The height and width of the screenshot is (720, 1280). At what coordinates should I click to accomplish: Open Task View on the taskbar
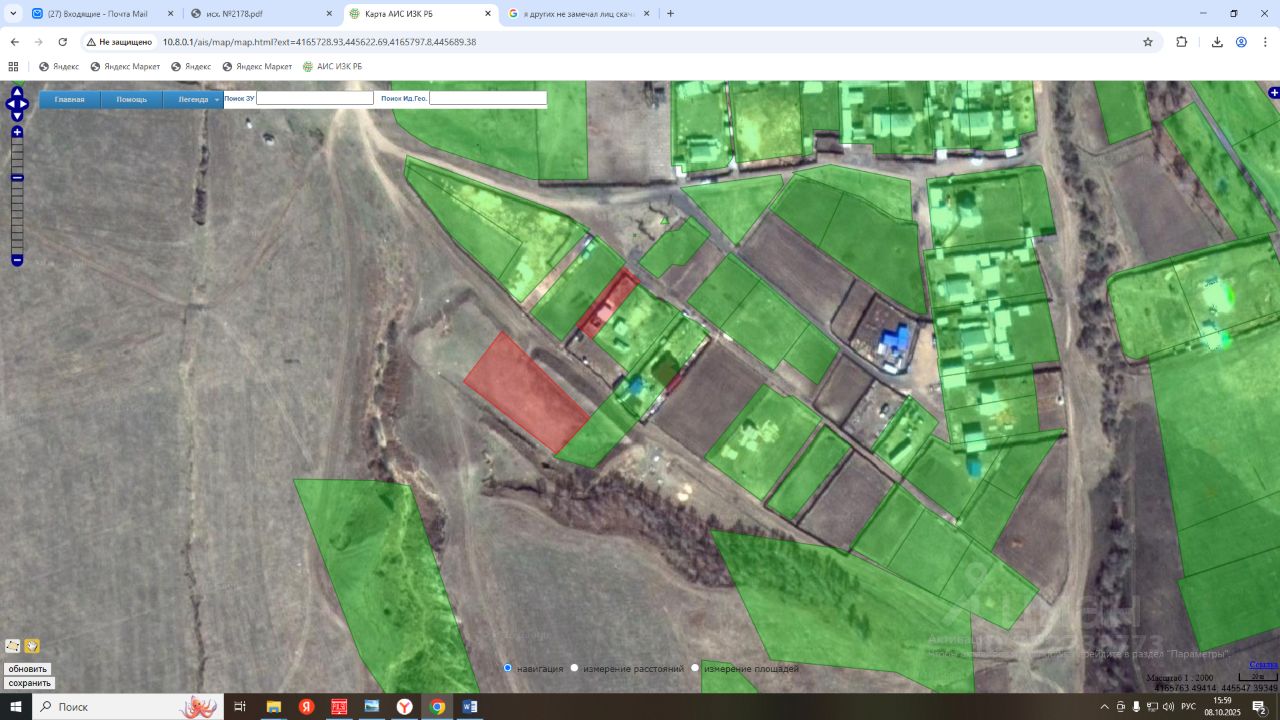[x=240, y=707]
